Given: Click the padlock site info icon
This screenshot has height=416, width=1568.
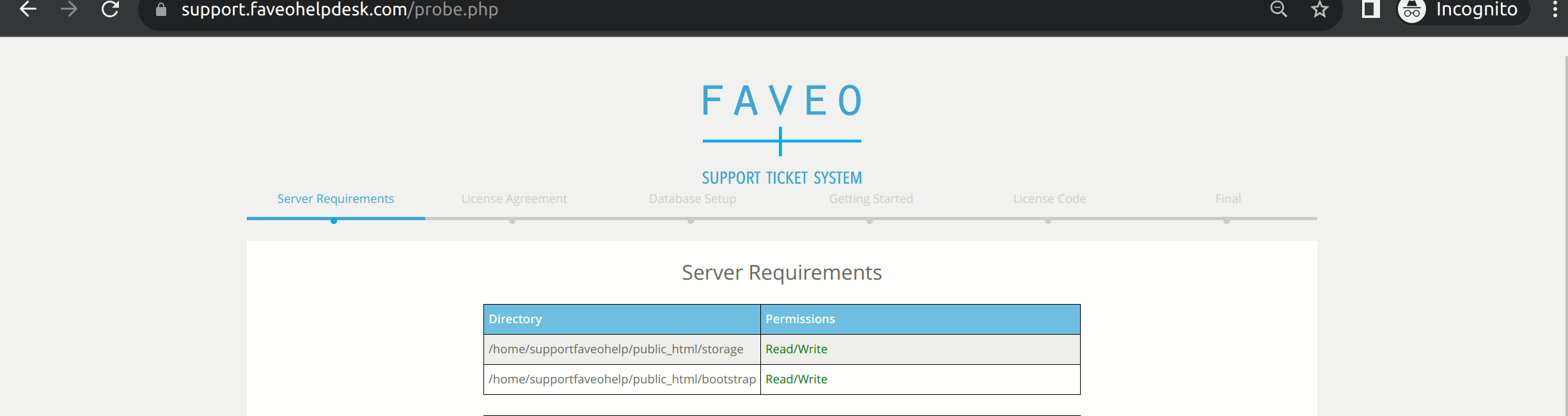Looking at the screenshot, I should [x=161, y=10].
